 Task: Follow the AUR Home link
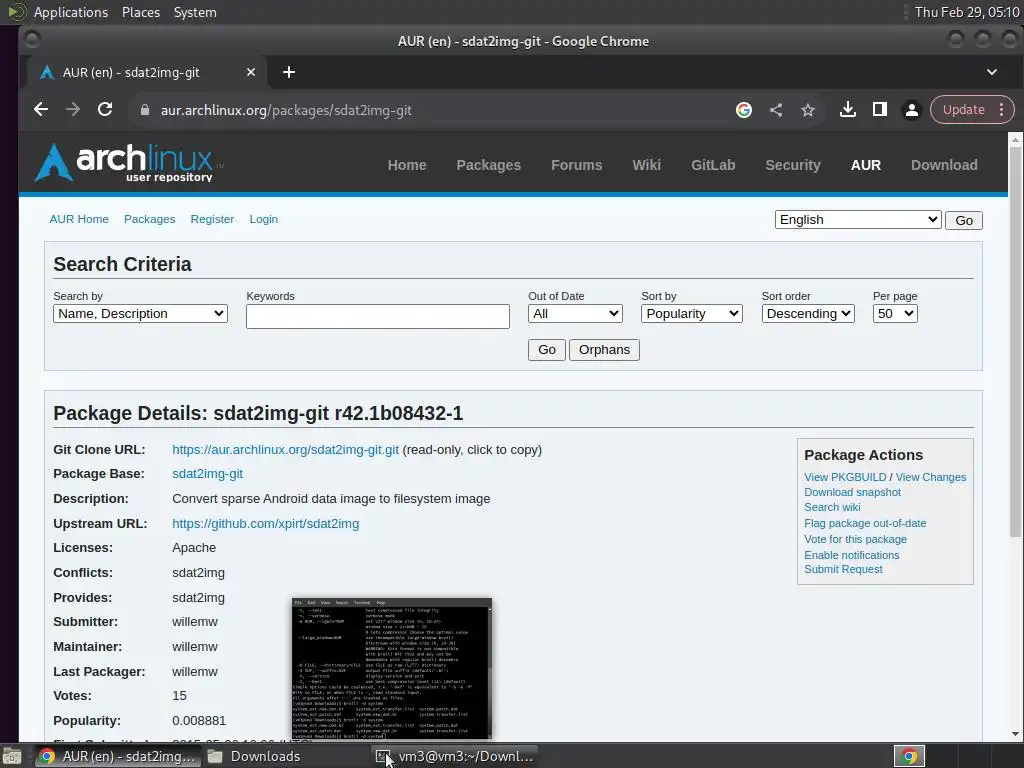pyautogui.click(x=79, y=219)
